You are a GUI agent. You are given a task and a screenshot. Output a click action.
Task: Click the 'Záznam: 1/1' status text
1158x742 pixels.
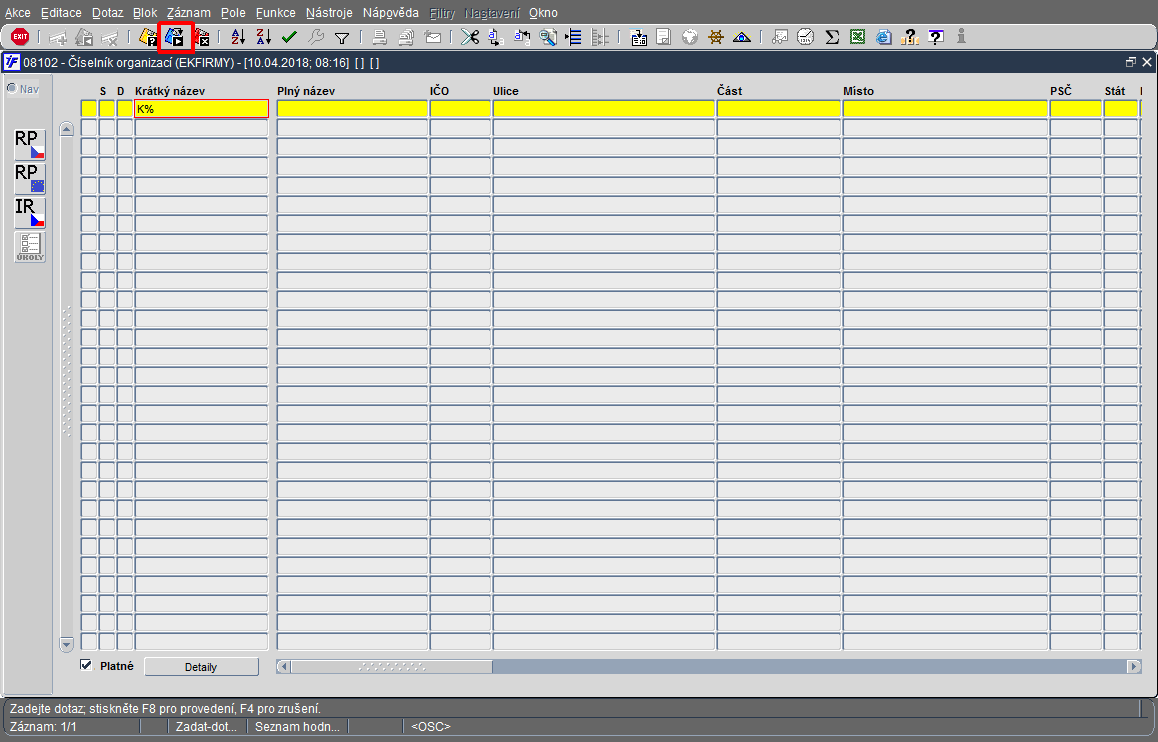(44, 726)
